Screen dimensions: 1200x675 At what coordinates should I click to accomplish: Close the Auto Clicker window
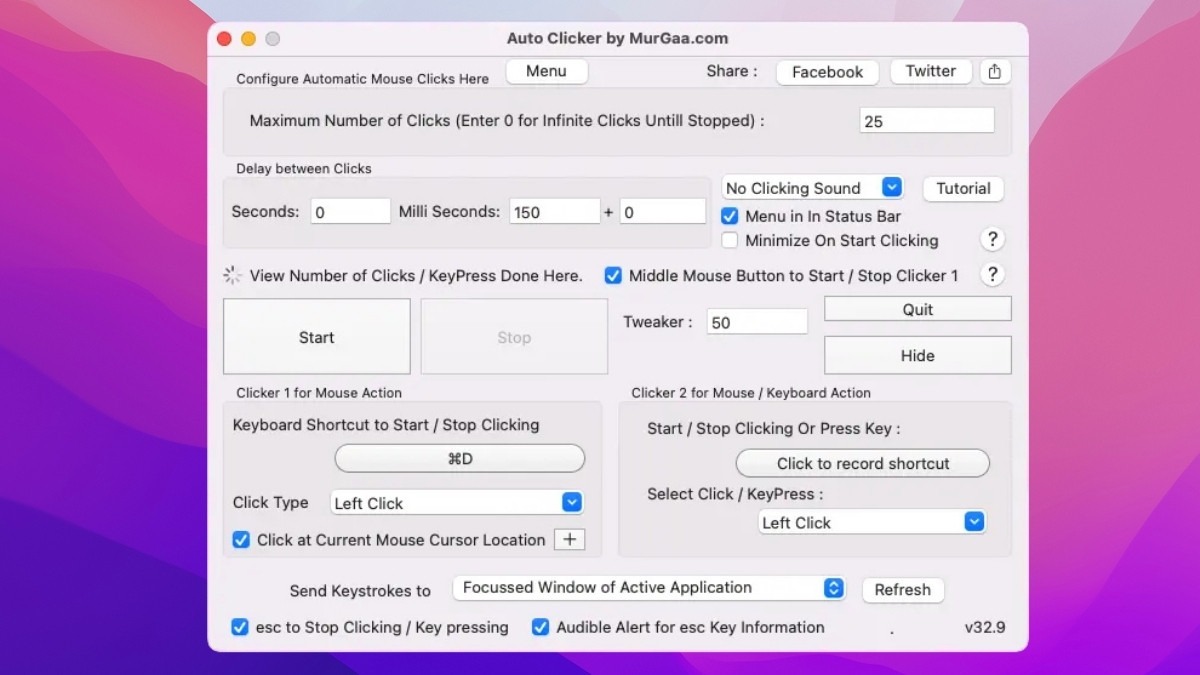coord(224,39)
